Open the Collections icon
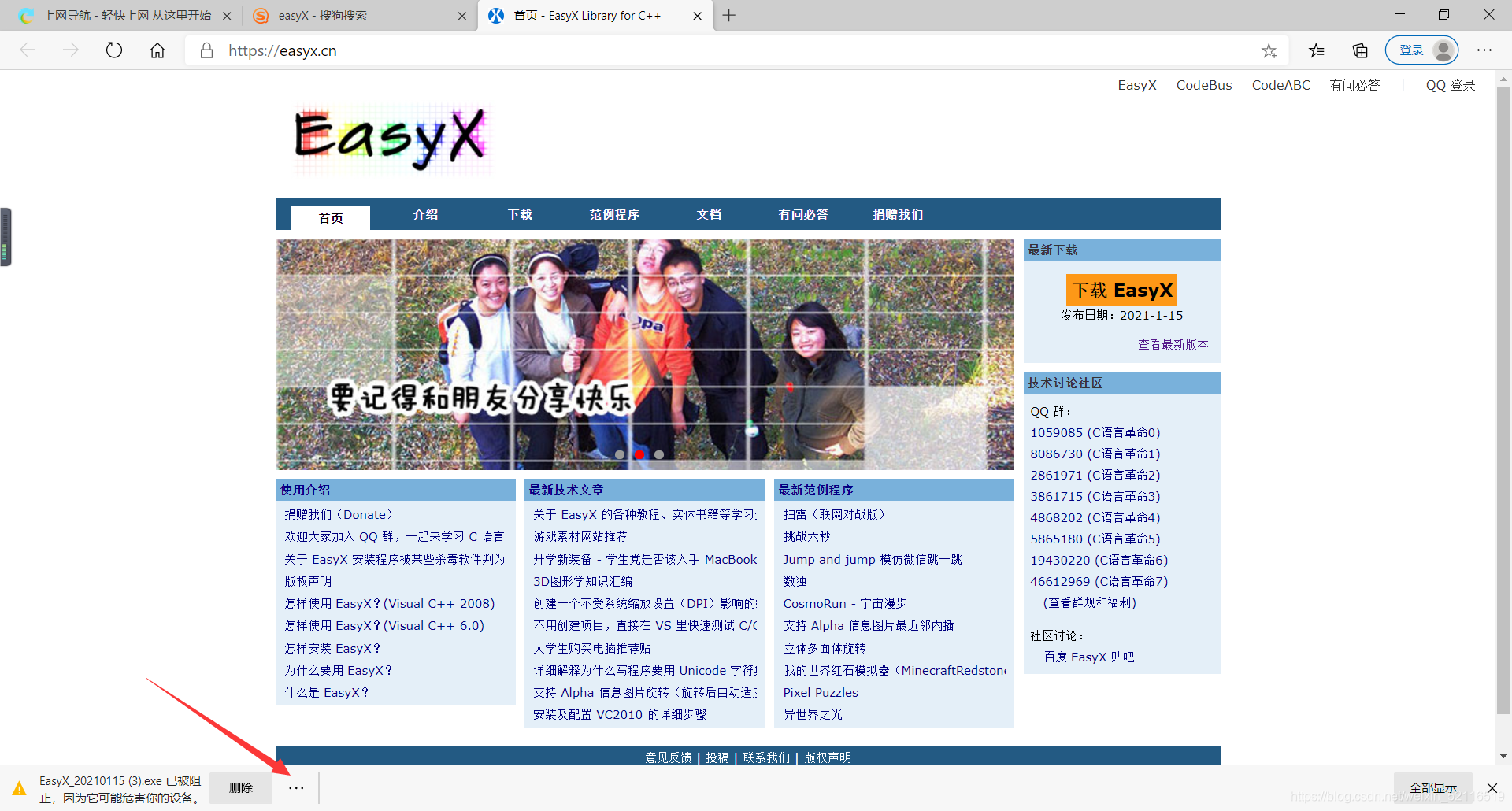This screenshot has height=811, width=1512. 1359,50
